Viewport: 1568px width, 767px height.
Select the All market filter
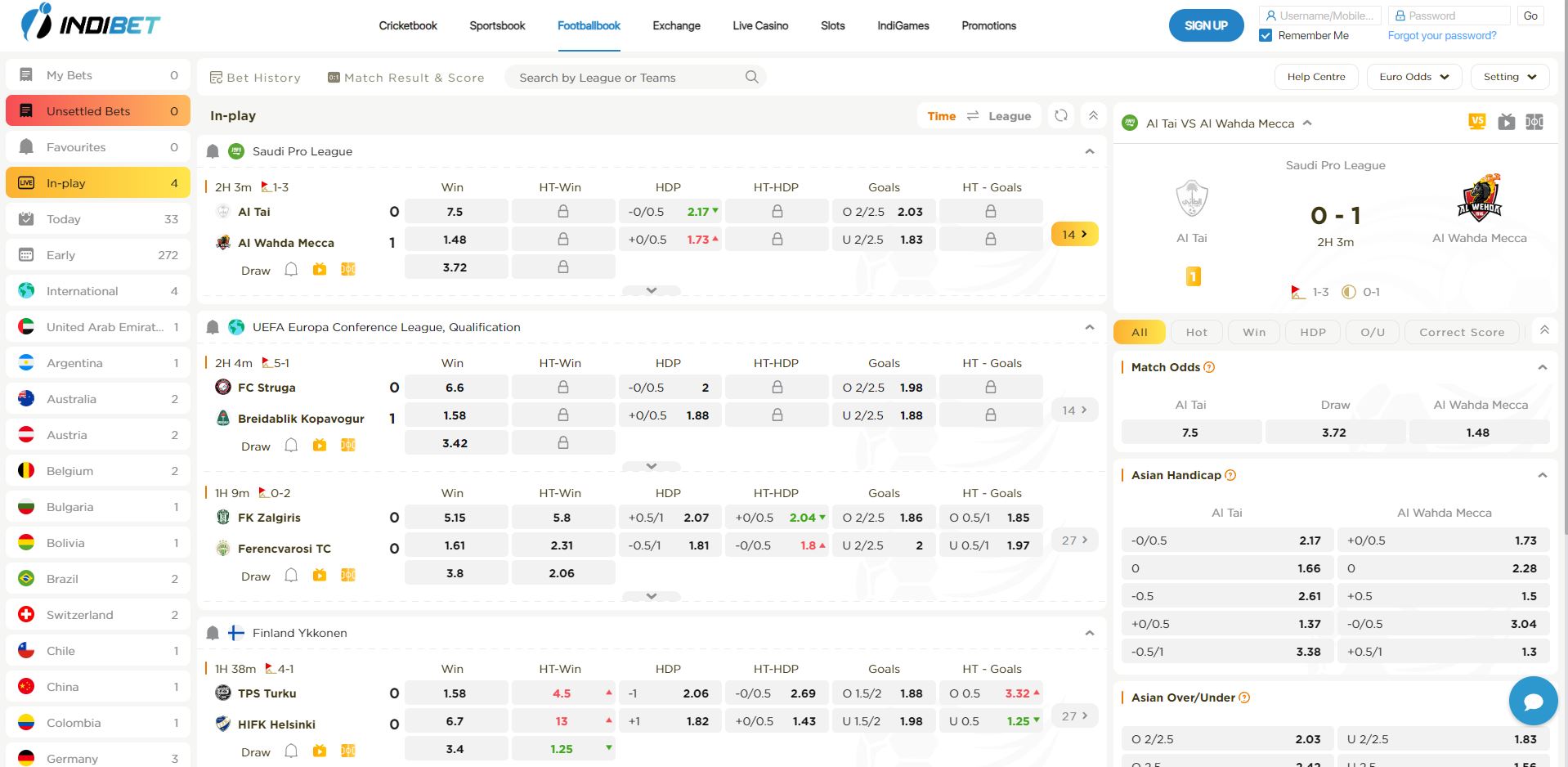click(1140, 332)
